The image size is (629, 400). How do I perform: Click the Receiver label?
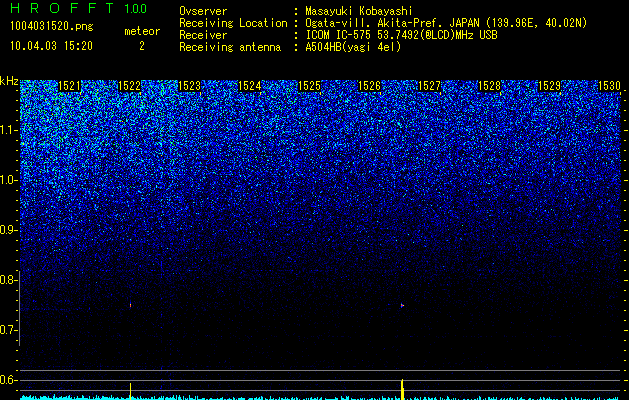[203, 35]
